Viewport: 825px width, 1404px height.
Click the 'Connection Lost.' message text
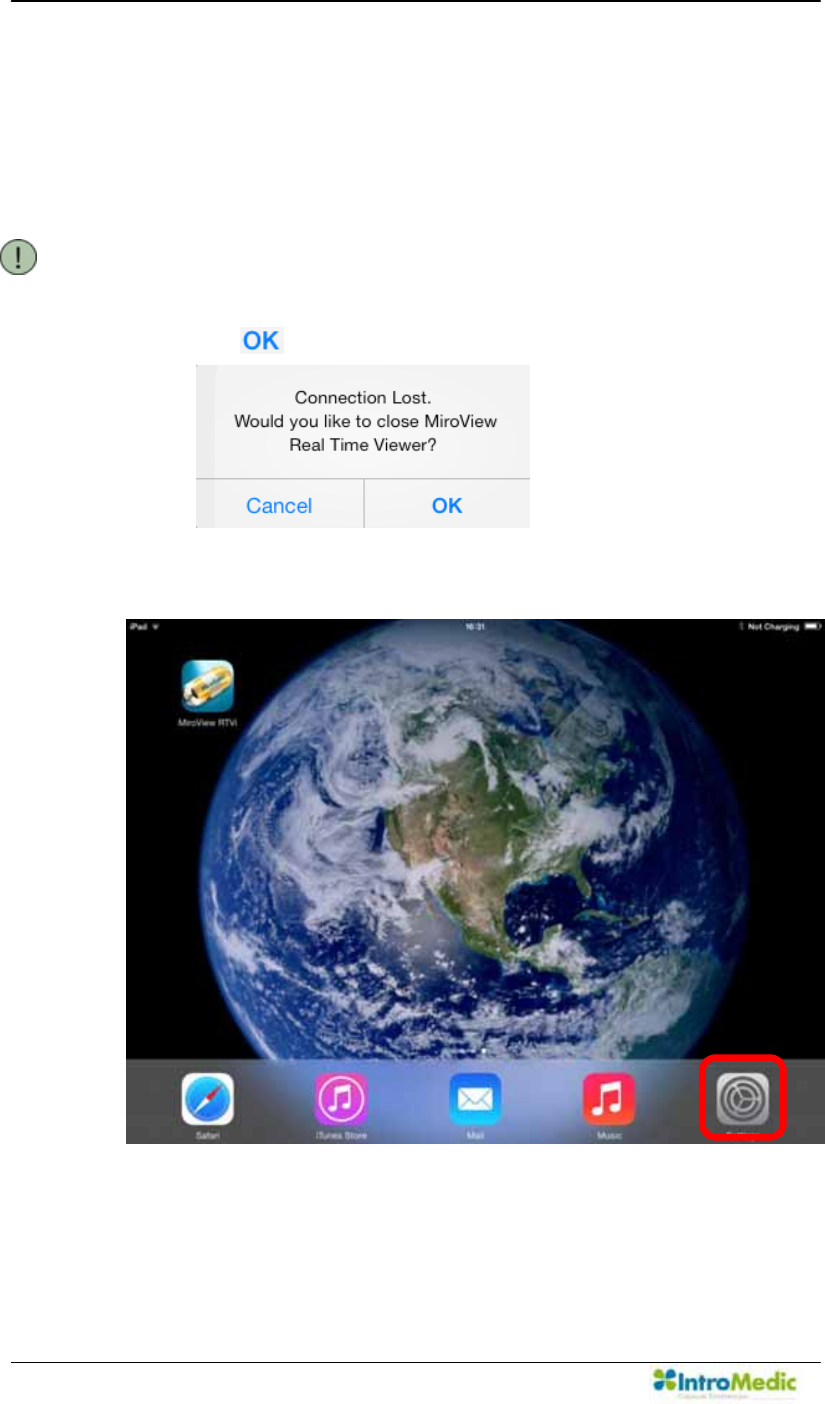pos(365,397)
